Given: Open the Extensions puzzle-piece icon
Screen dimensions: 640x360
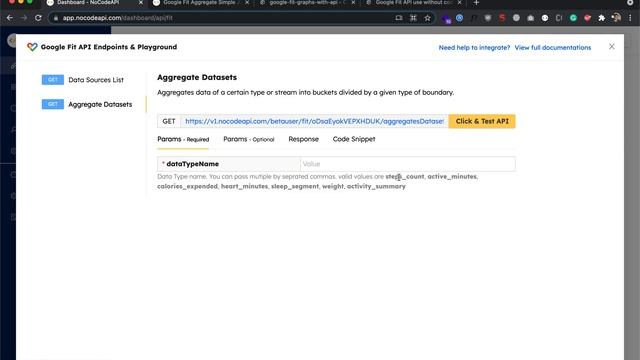Looking at the screenshot, I should click(602, 18).
